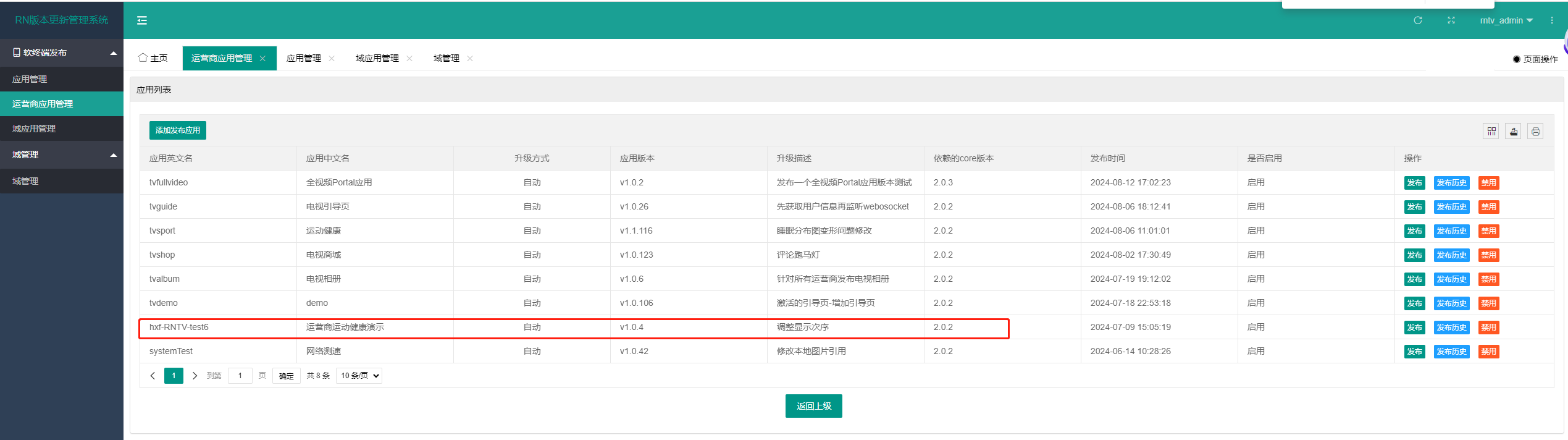1568x440 pixels.
Task: Select the 页面操作 option
Action: tap(1535, 59)
